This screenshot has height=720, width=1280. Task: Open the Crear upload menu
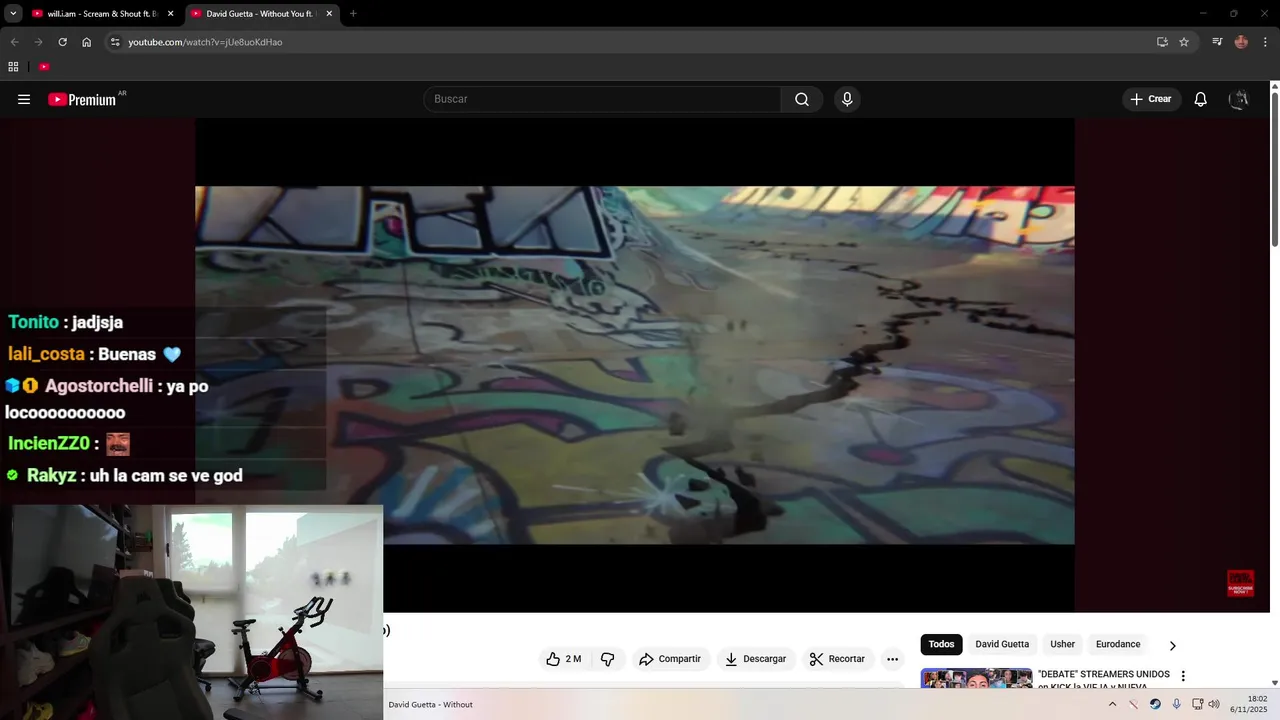[x=1151, y=99]
